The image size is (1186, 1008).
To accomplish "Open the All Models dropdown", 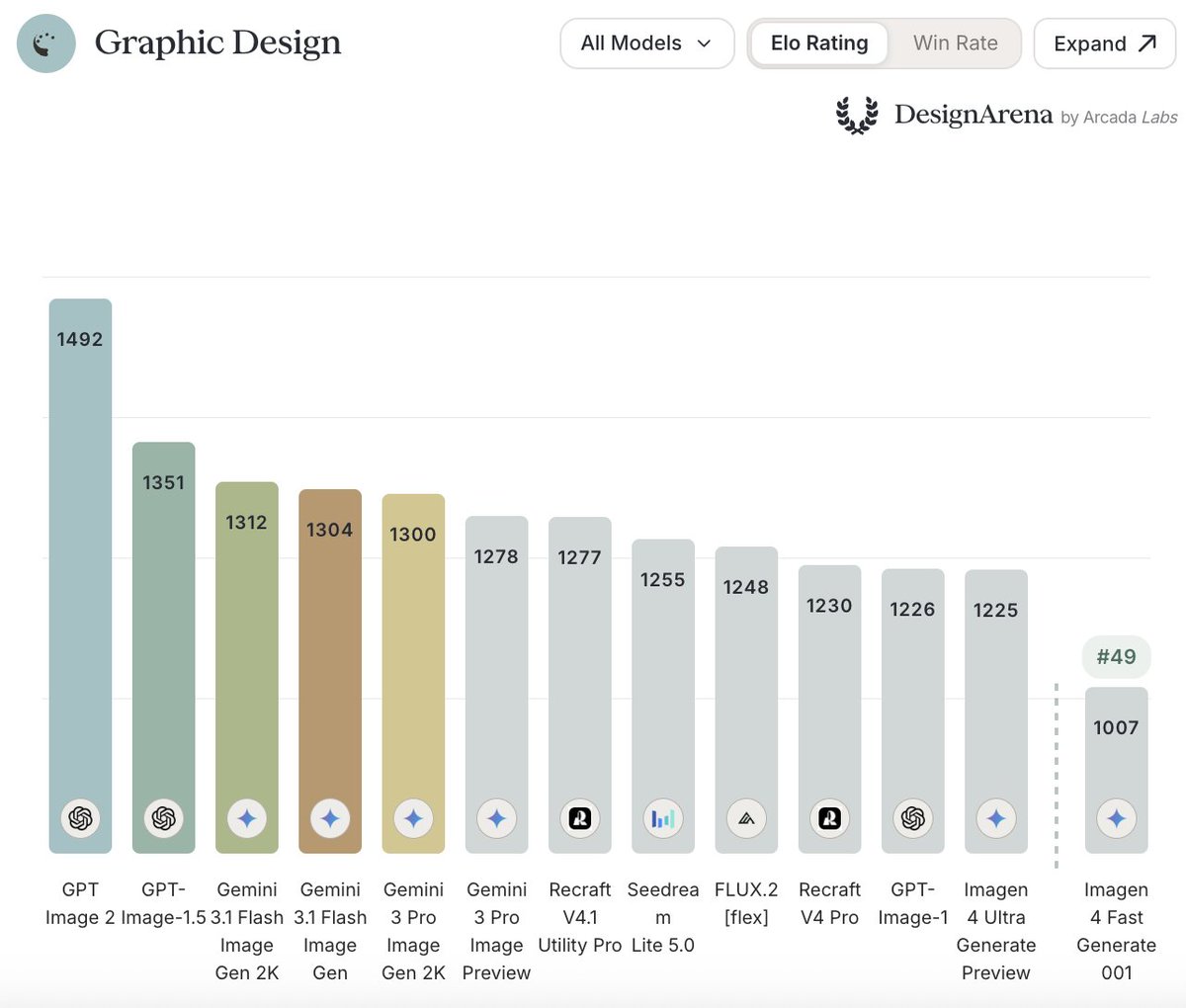I will (647, 43).
